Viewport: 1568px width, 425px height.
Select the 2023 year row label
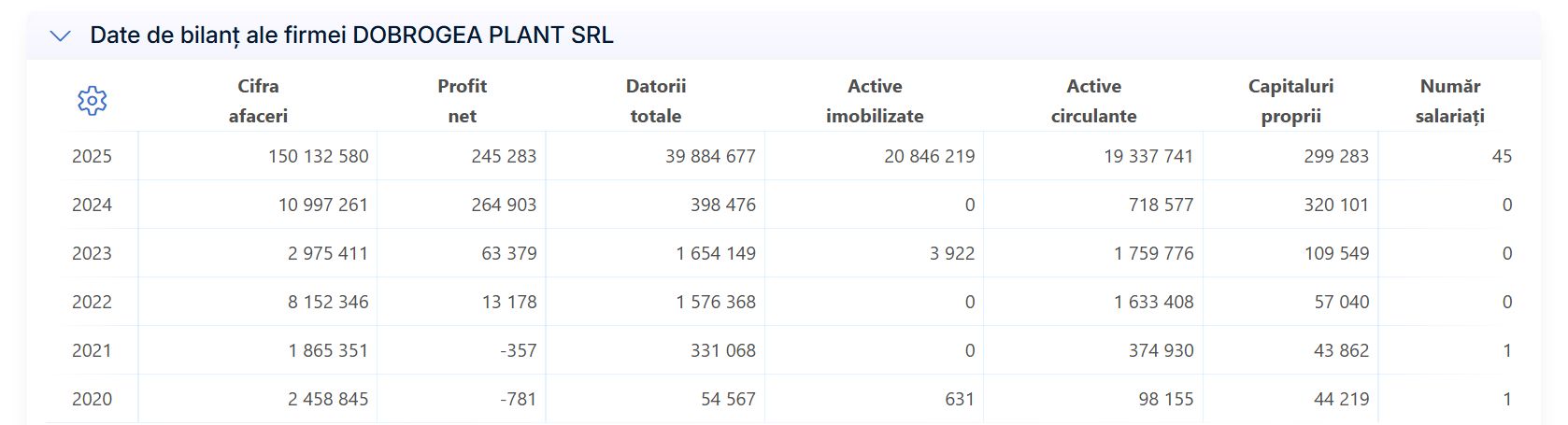coord(92,253)
